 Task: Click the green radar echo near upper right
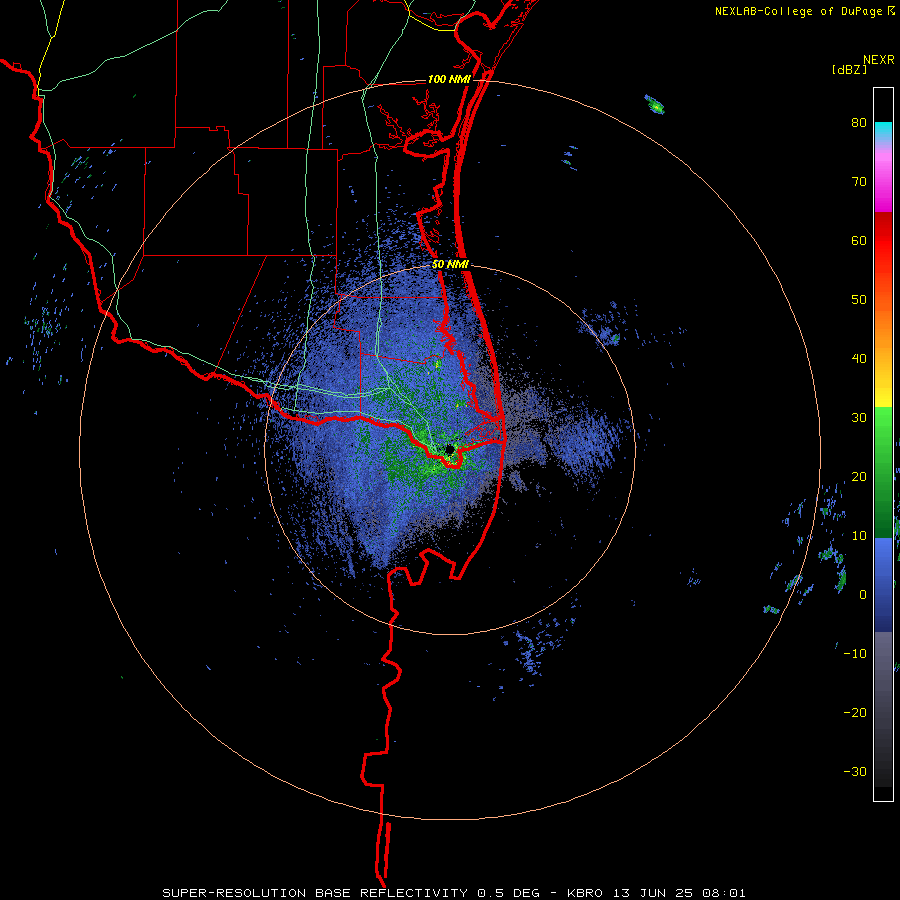[655, 104]
